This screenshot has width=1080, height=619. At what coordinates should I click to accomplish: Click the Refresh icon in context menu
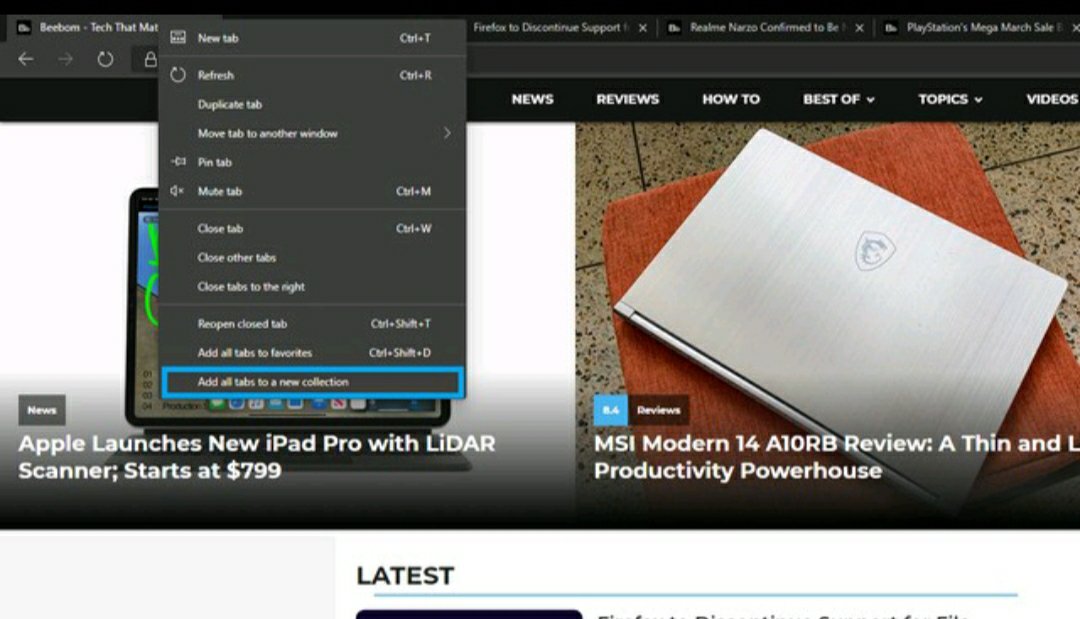pyautogui.click(x=178, y=75)
